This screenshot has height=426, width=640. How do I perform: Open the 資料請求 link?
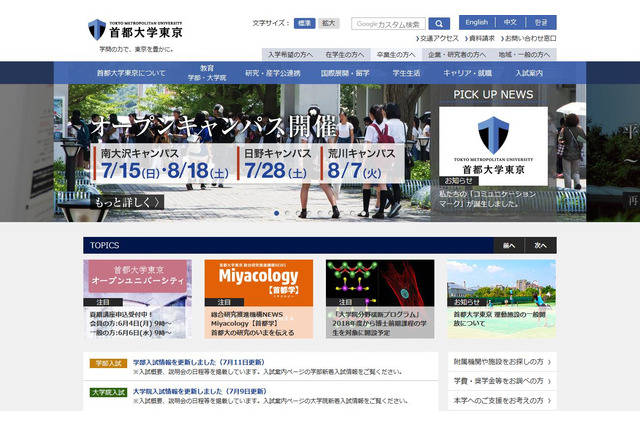pyautogui.click(x=480, y=38)
